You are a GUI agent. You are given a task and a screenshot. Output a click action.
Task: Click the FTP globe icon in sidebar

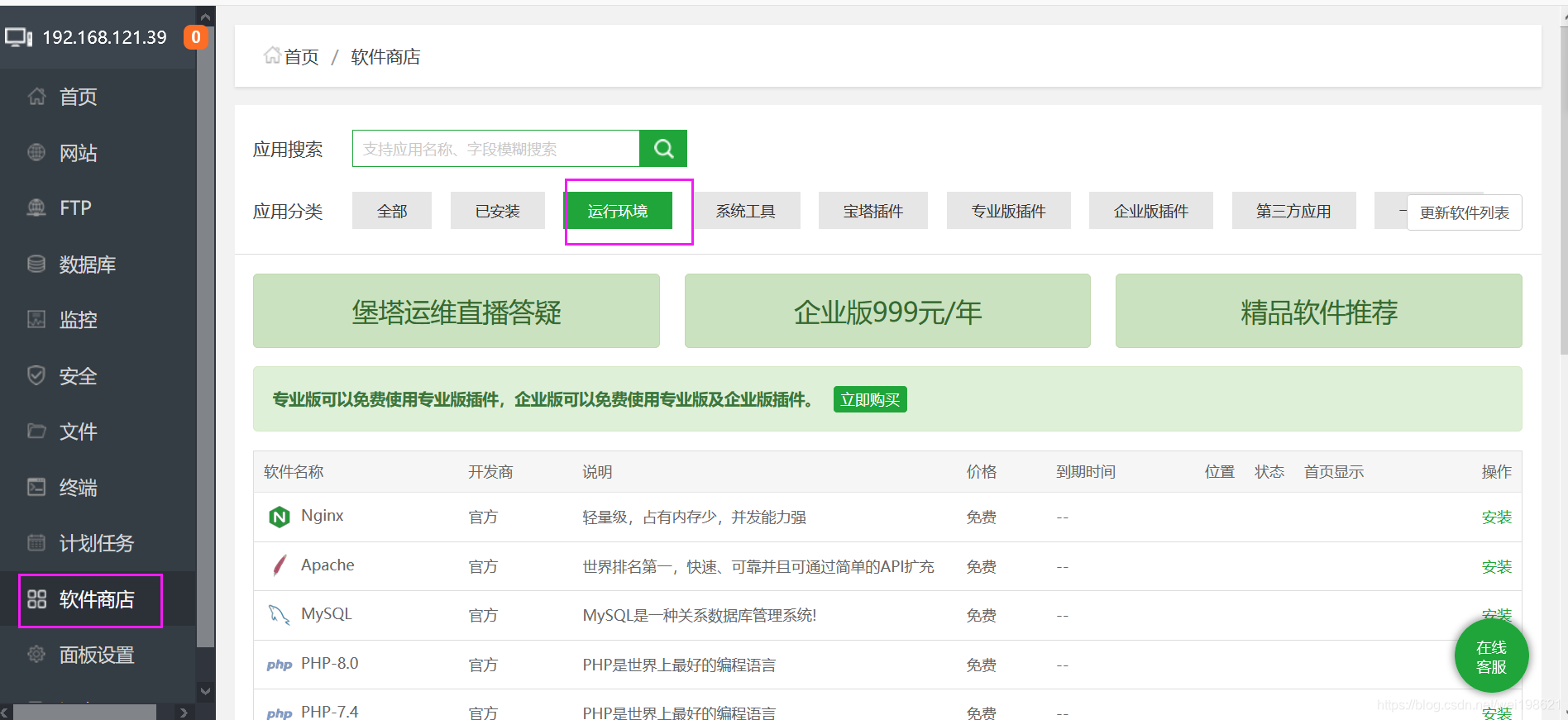point(36,207)
